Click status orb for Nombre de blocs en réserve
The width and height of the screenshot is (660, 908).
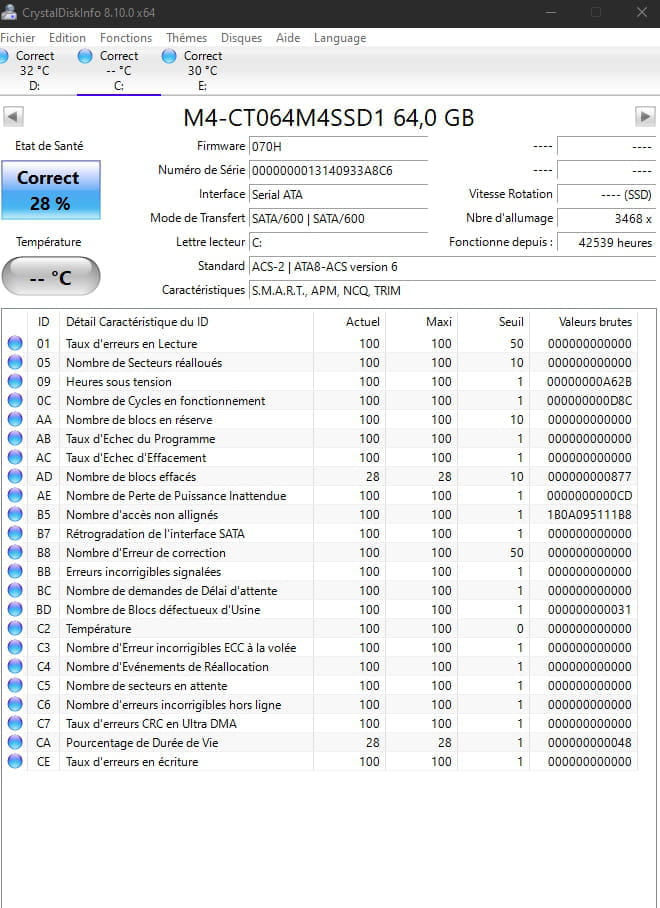(15, 419)
